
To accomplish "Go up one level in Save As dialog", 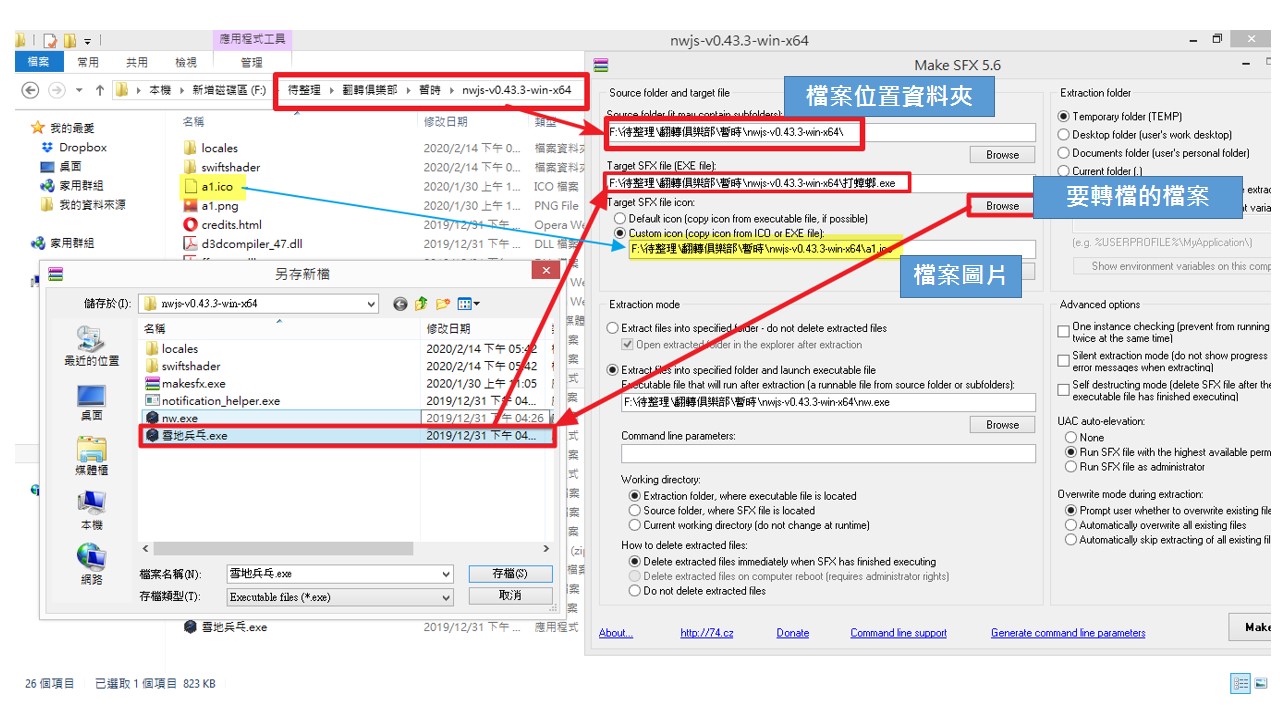I will (x=421, y=303).
